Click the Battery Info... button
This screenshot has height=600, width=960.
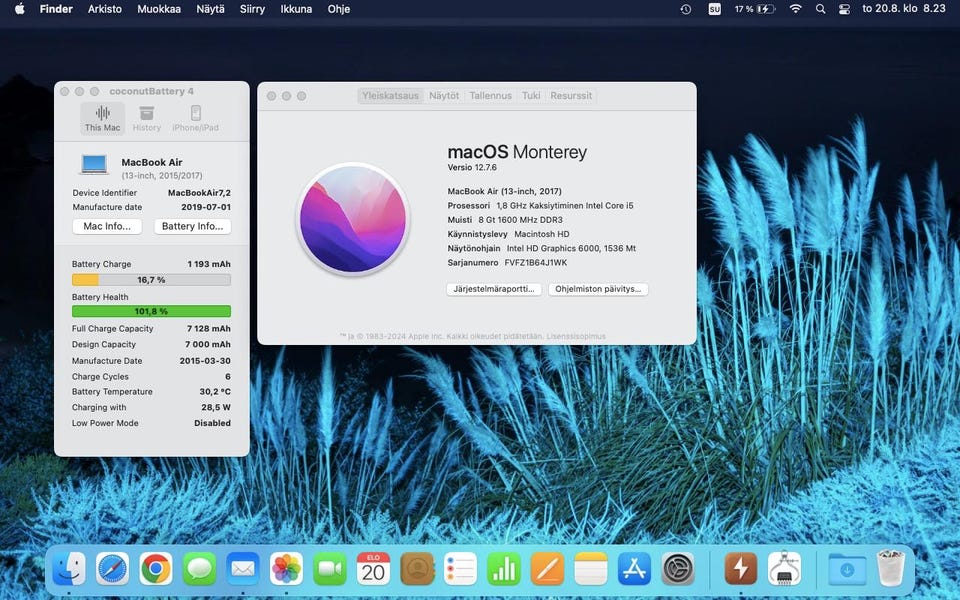tap(192, 226)
